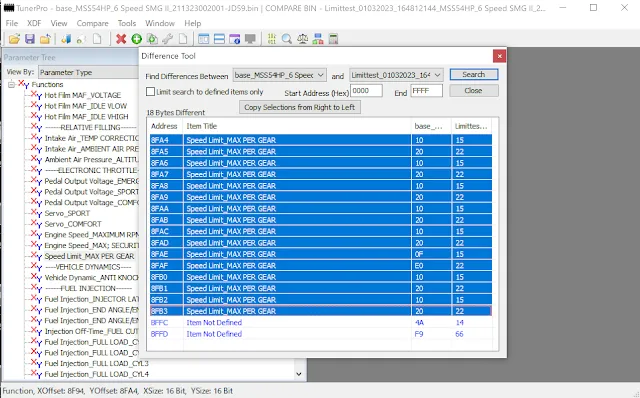This screenshot has width=640, height=398.
Task: Click the Search button
Action: coord(473,75)
